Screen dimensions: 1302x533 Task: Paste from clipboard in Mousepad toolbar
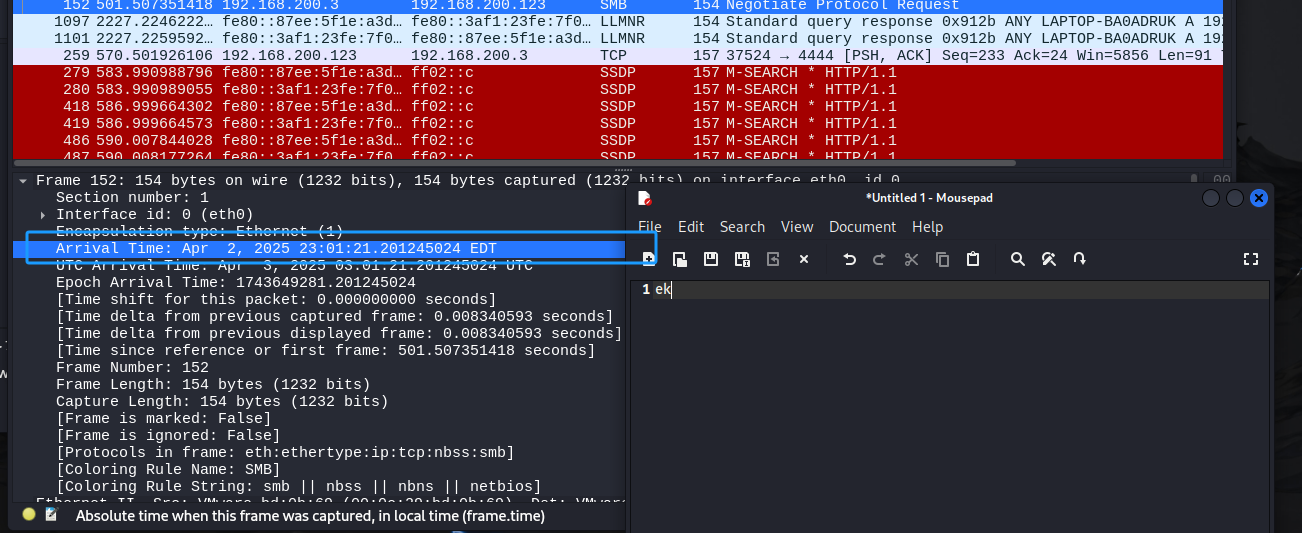(973, 259)
